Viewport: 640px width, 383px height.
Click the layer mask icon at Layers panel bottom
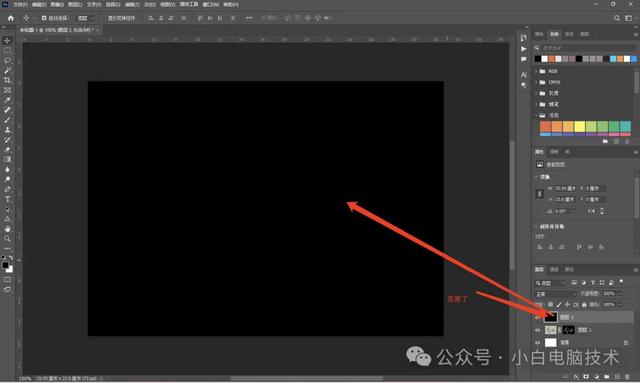pos(586,376)
